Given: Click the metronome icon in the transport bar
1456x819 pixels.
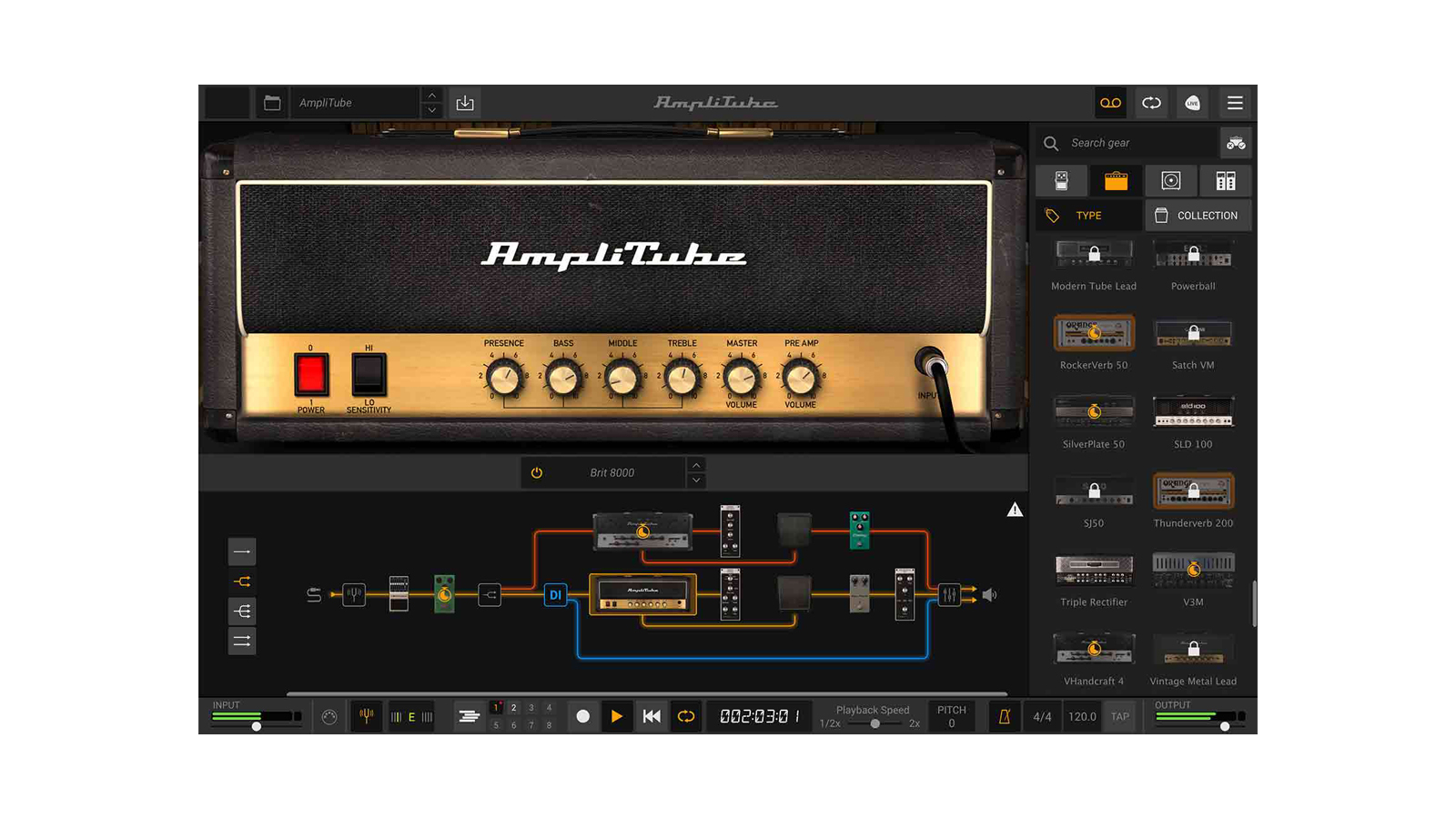Looking at the screenshot, I should [1004, 716].
